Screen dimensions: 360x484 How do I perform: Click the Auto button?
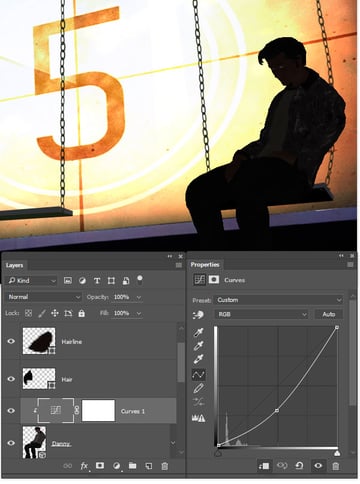click(329, 314)
